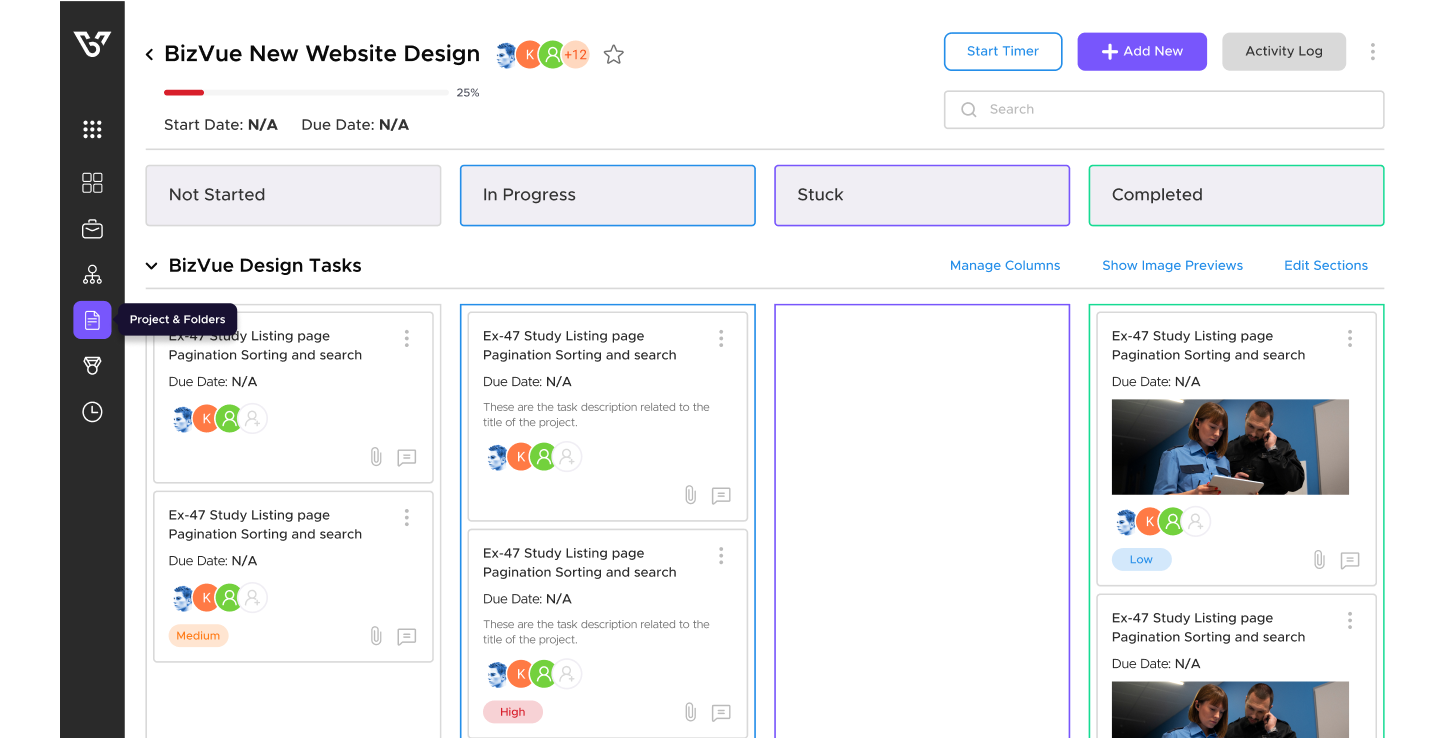Open the time tracking clock icon
Screen dimensions: 1432x738
[92, 411]
